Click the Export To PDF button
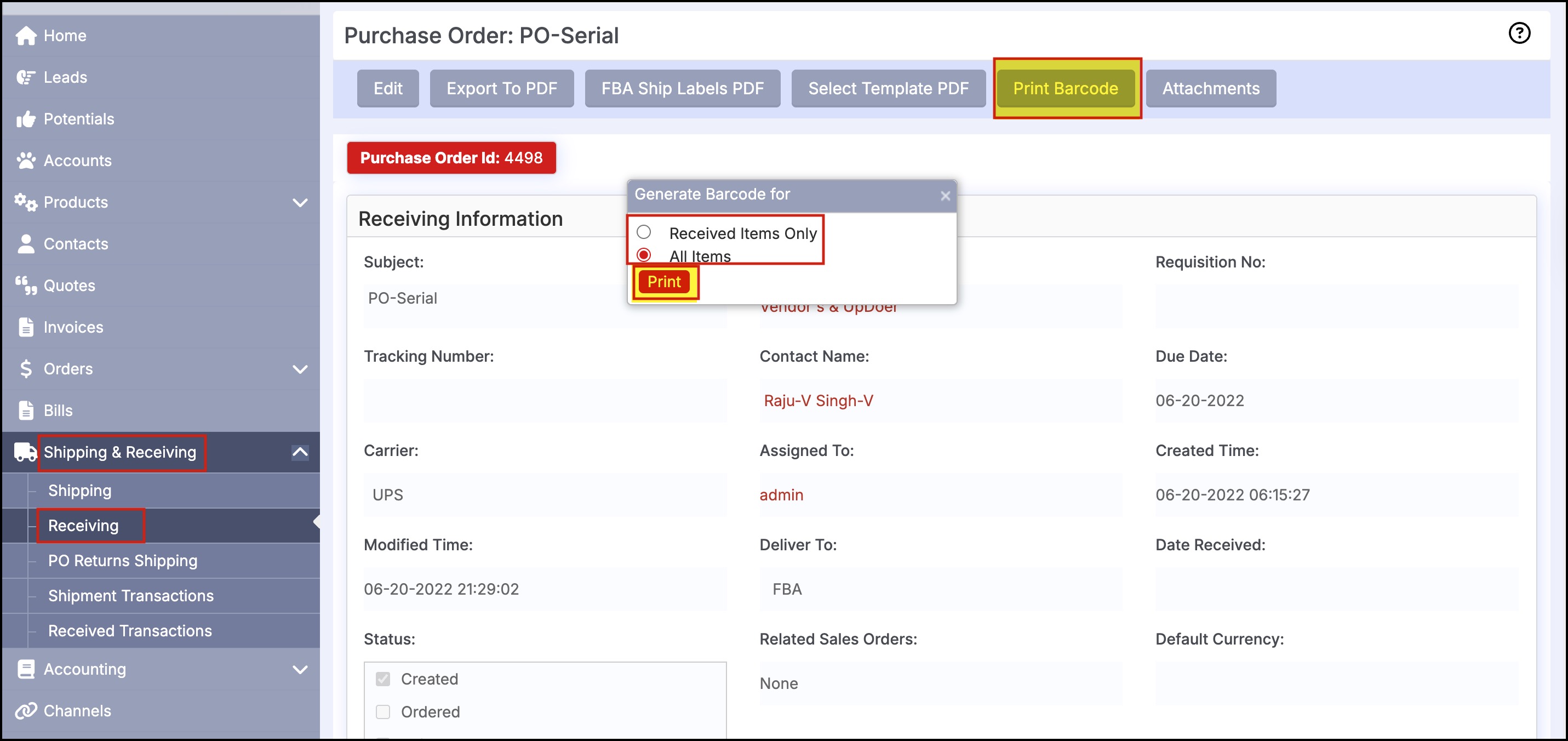The width and height of the screenshot is (1568, 741). pyautogui.click(x=501, y=89)
